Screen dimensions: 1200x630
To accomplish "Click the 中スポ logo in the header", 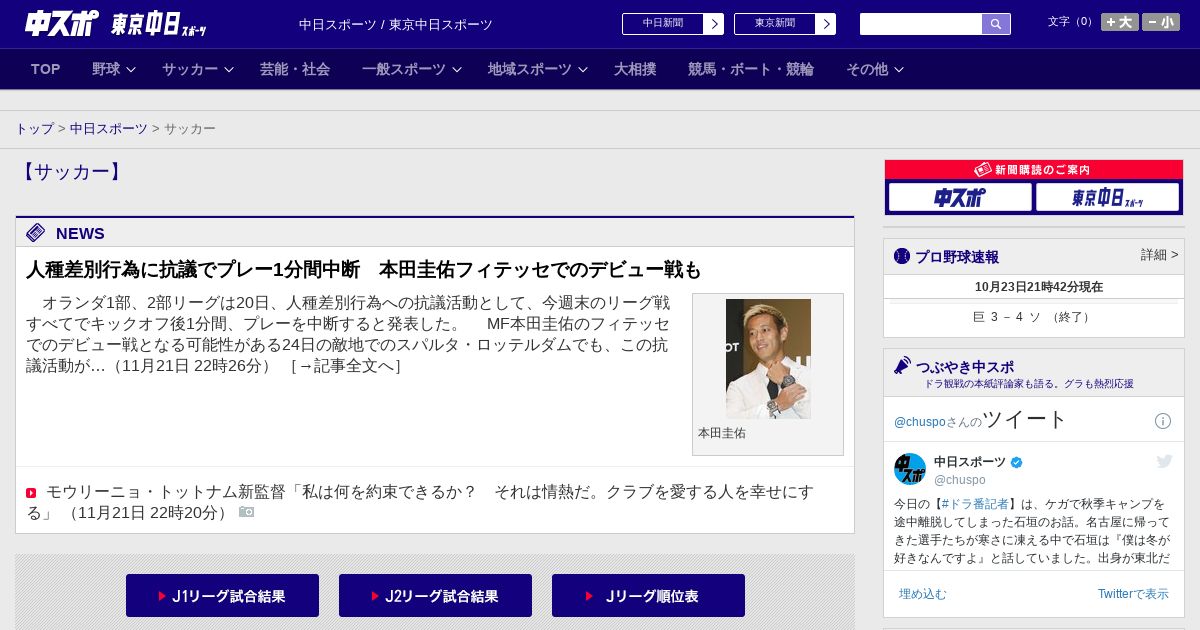I will 62,23.
